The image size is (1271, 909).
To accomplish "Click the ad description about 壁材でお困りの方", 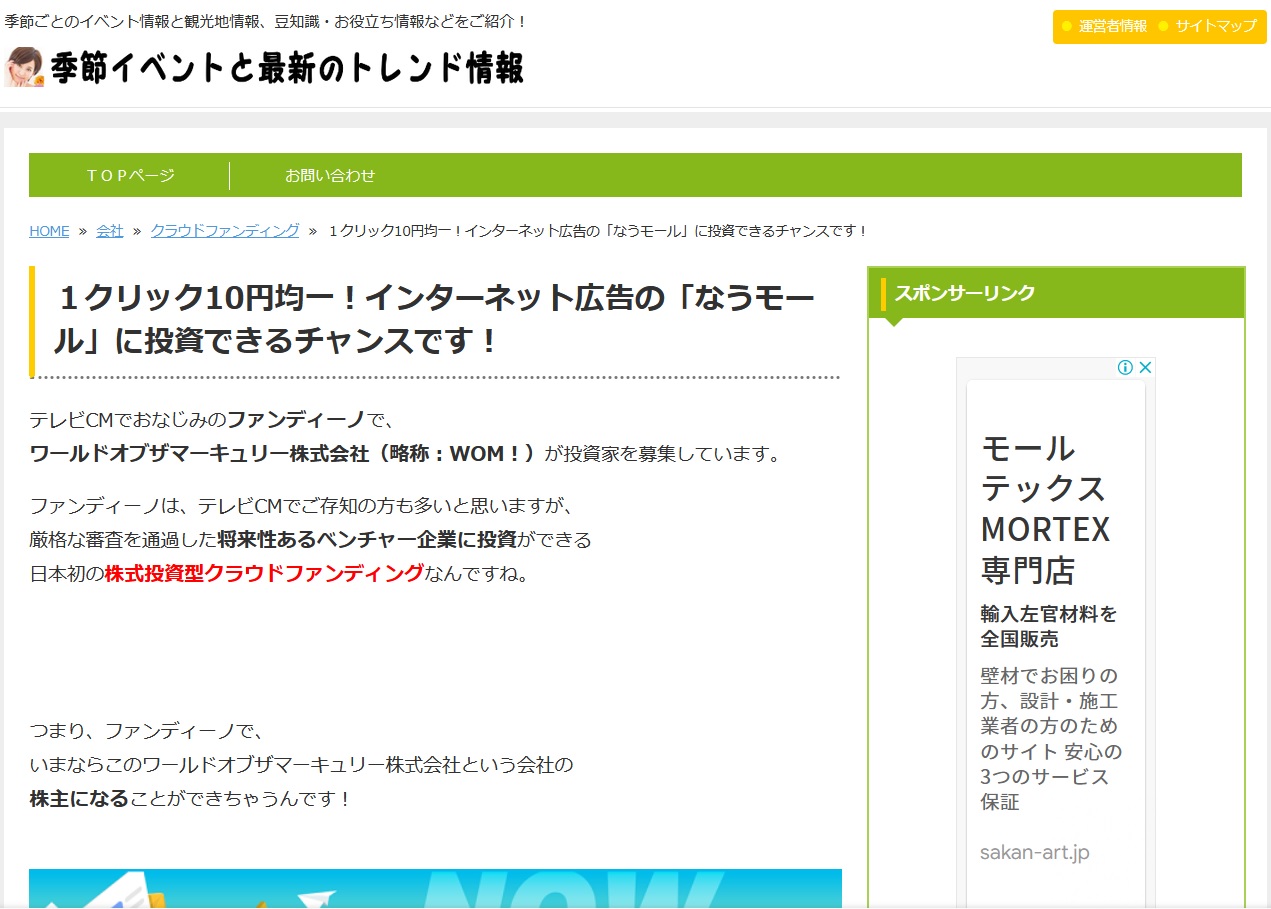I will click(1049, 738).
